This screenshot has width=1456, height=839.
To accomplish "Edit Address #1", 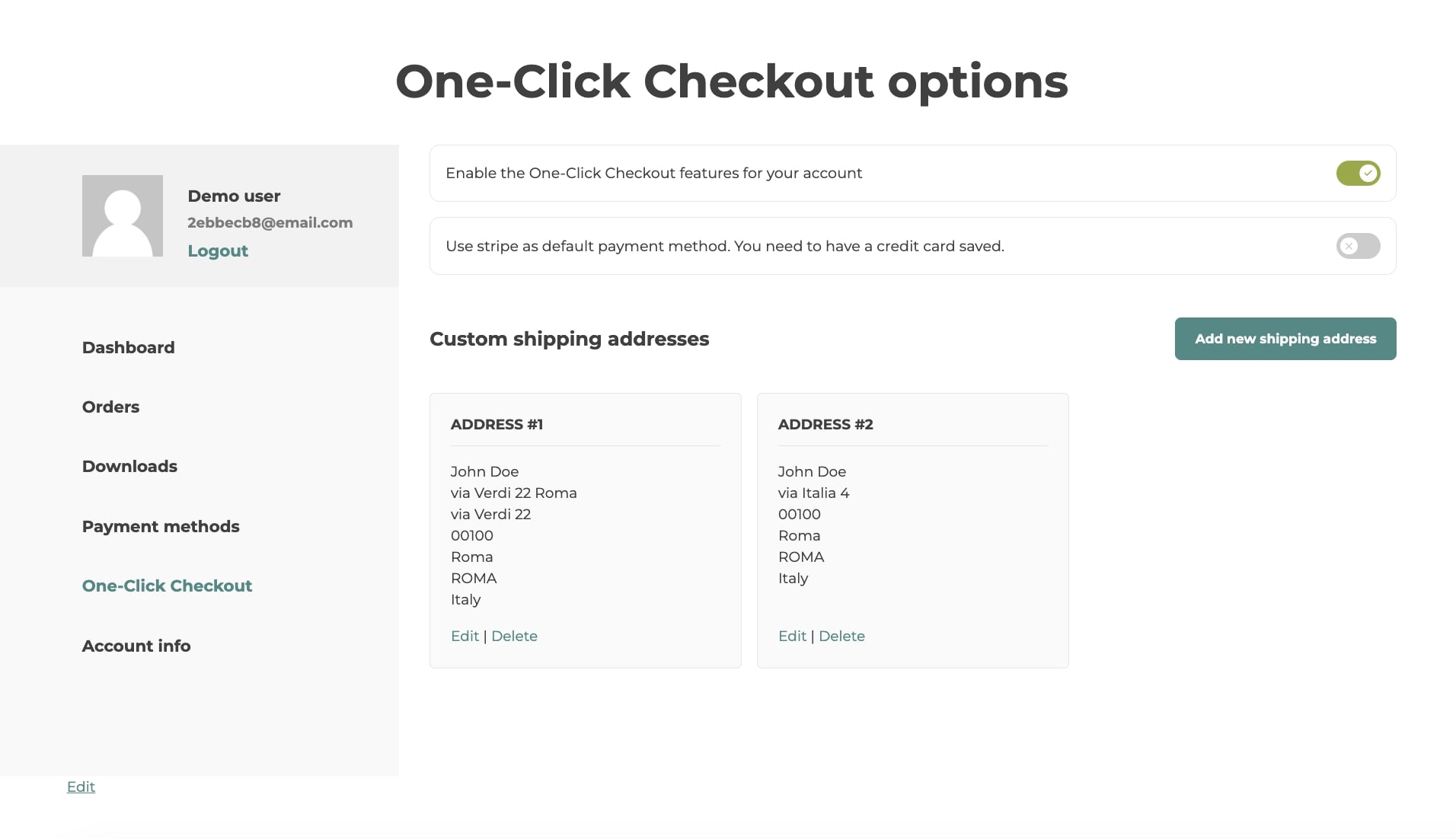I will pos(465,636).
